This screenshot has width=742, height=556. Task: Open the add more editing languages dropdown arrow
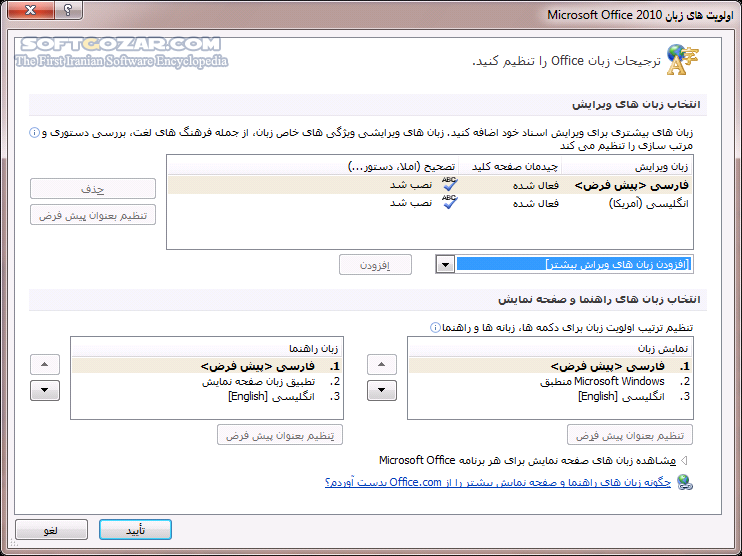point(445,265)
